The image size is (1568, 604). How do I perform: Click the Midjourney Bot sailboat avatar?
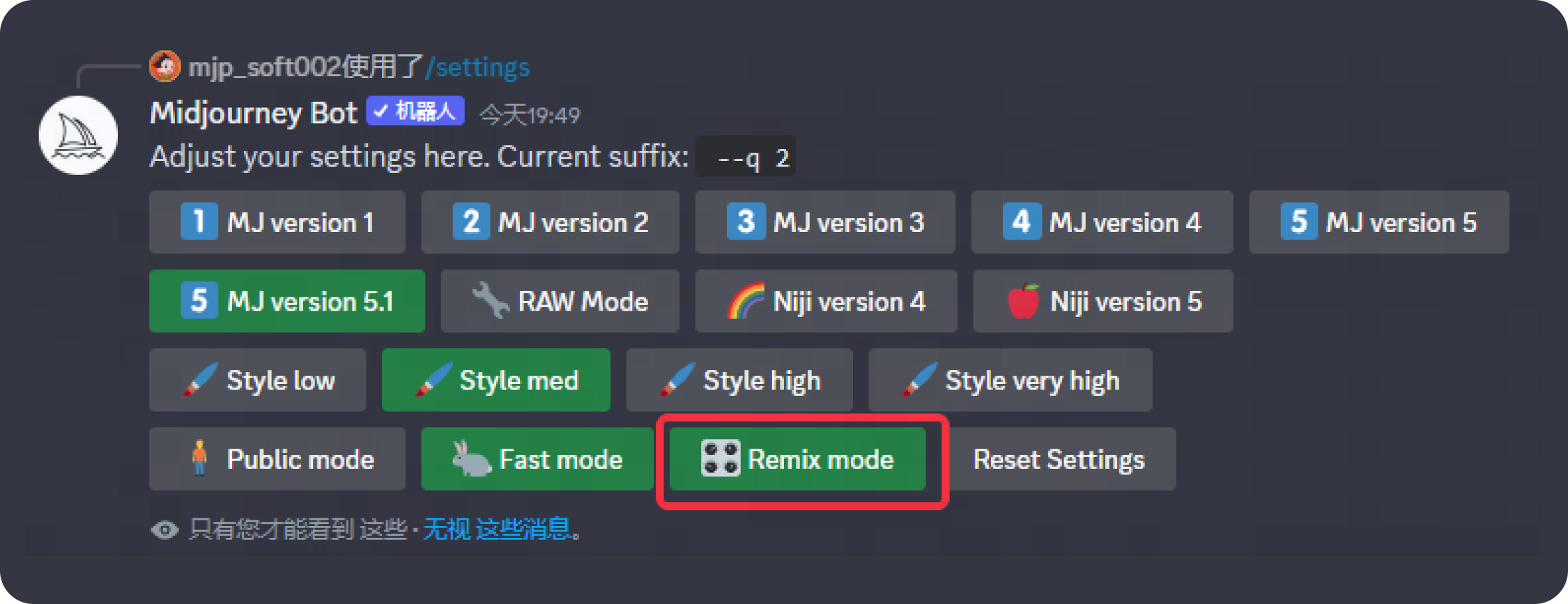[x=78, y=135]
